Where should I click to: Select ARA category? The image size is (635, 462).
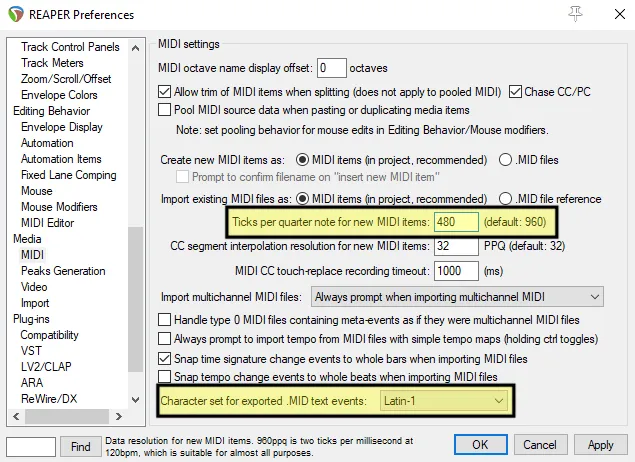click(32, 383)
